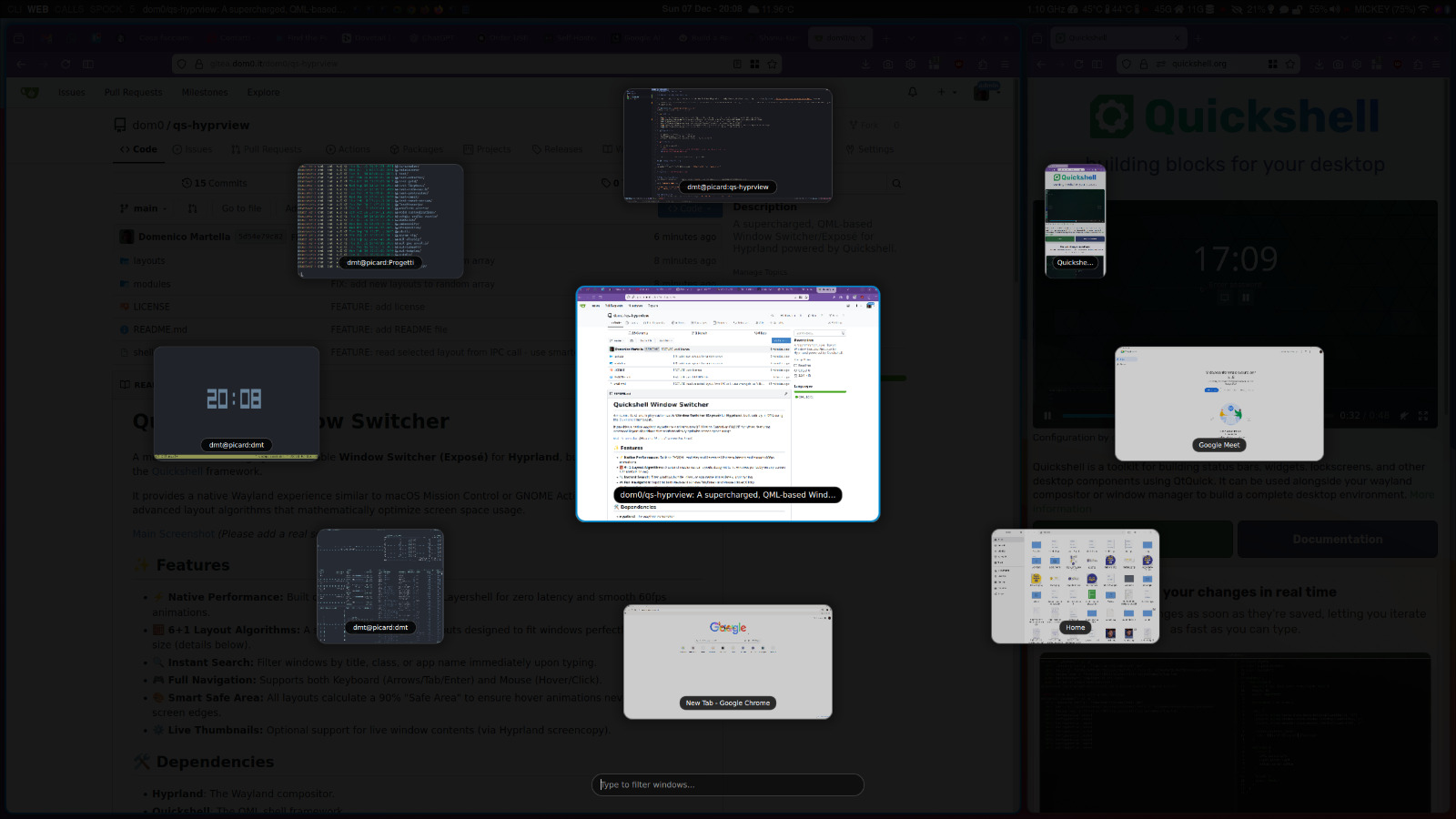Open the layouts folder in file list
This screenshot has width=1456, height=819.
[x=149, y=260]
